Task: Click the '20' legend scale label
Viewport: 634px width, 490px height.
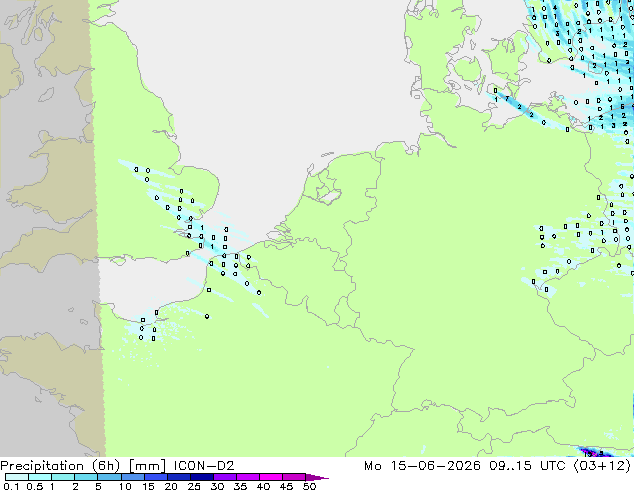Action: pos(171,486)
